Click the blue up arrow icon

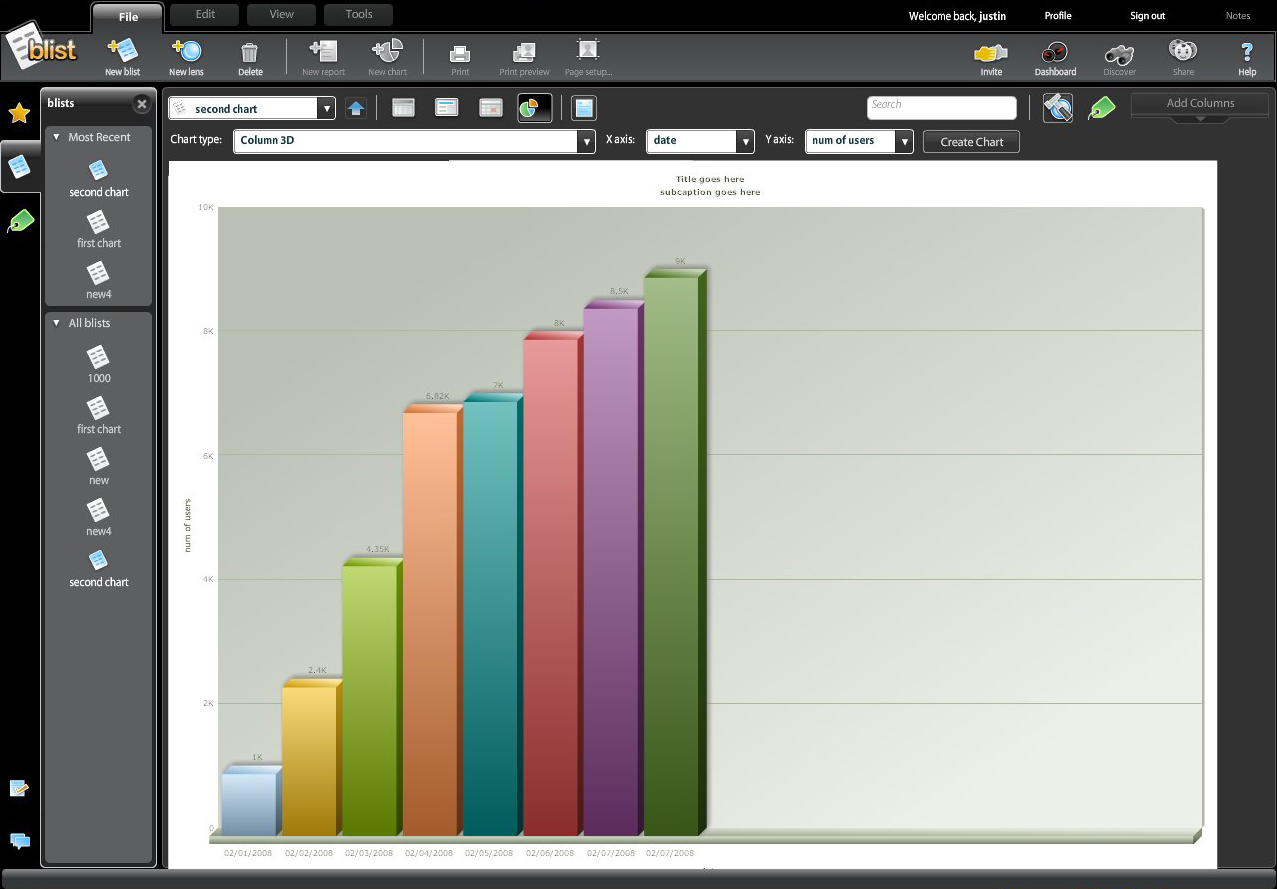[356, 108]
